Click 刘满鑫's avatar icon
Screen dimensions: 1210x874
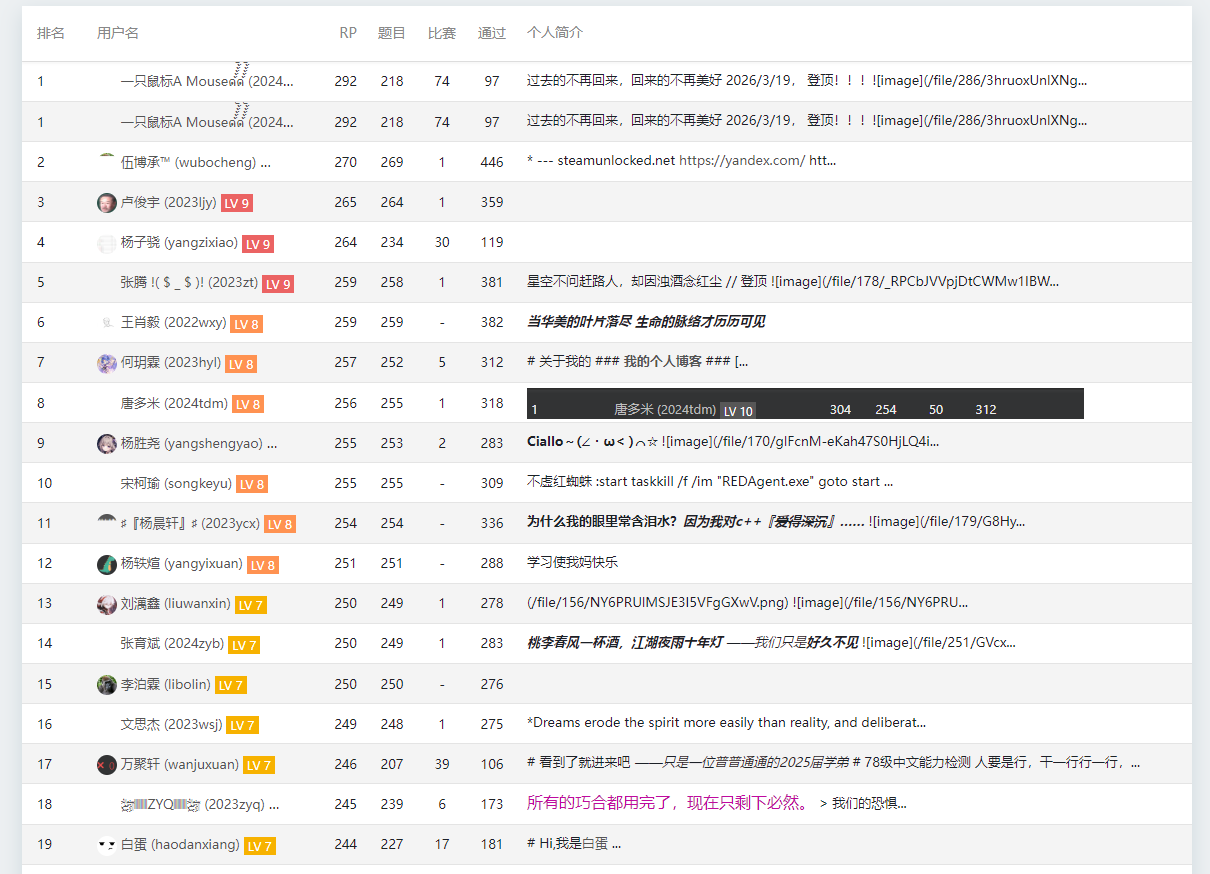coord(106,604)
